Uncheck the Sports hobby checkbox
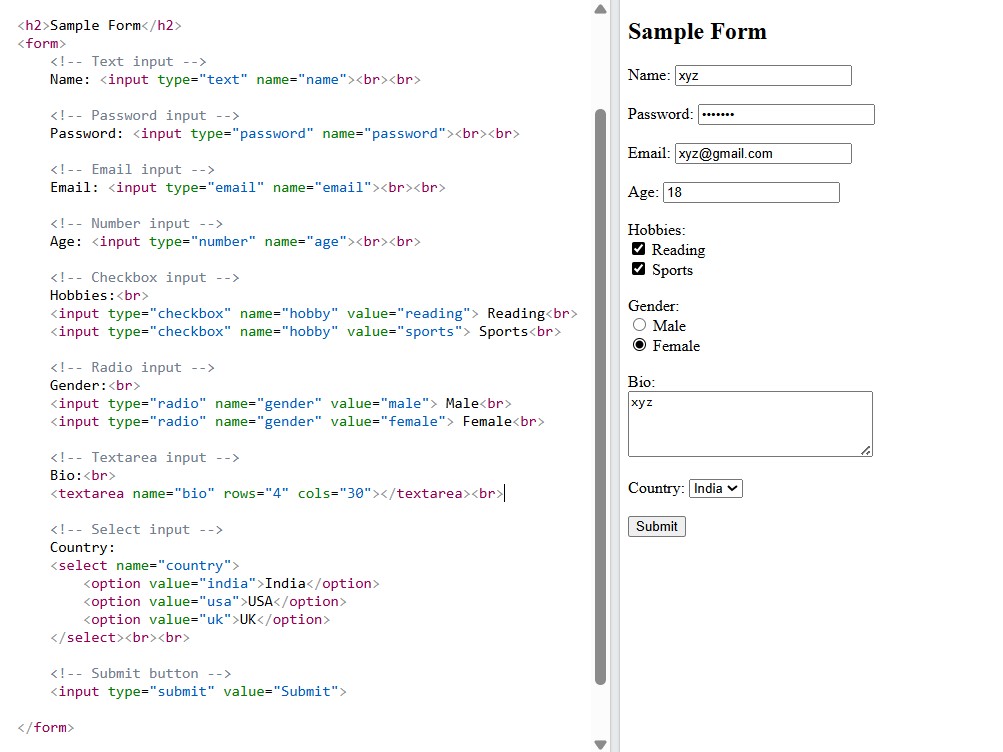 click(638, 269)
